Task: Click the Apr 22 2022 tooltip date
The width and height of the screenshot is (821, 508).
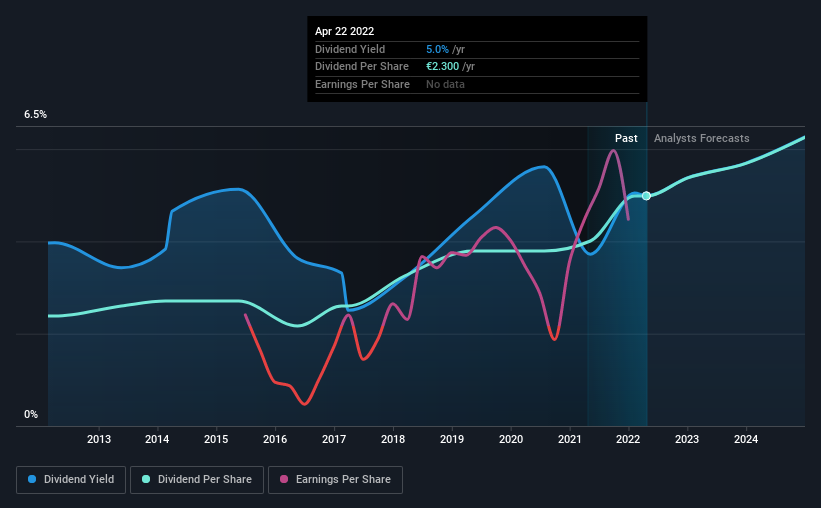Action: (x=345, y=31)
